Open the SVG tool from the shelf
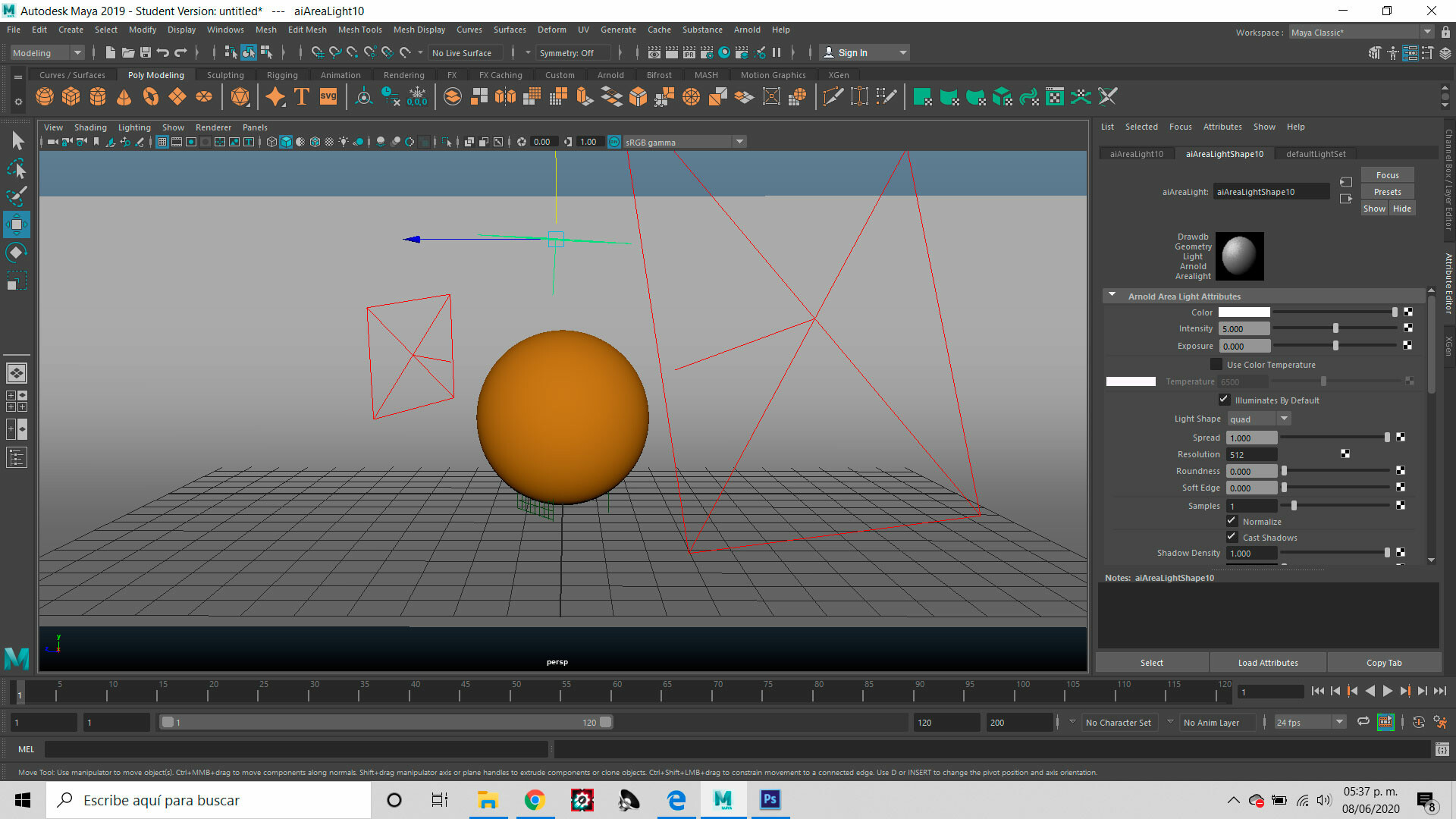Screen dimensions: 1456x819 328,96
